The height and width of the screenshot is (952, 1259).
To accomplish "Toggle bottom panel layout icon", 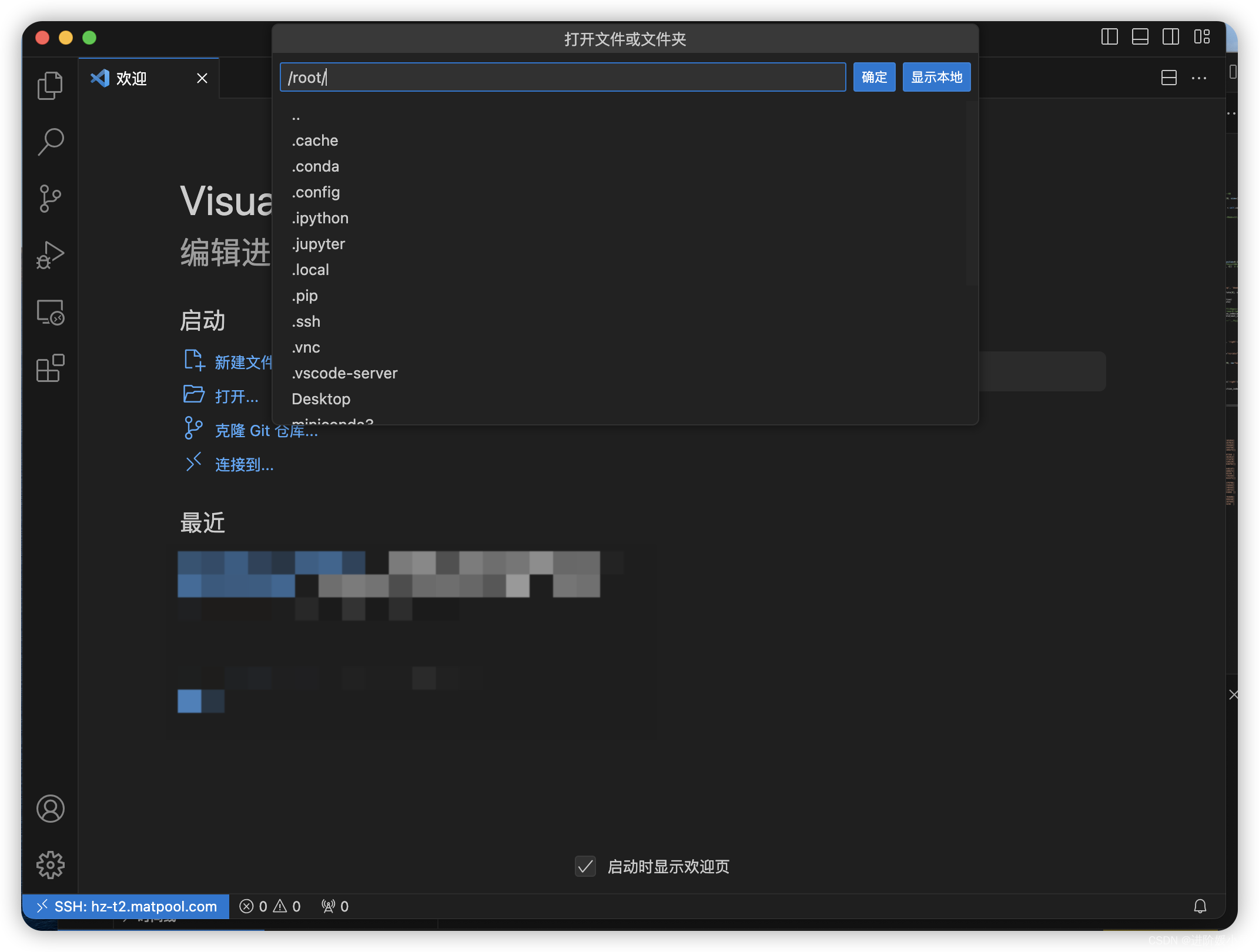I will (x=1140, y=37).
